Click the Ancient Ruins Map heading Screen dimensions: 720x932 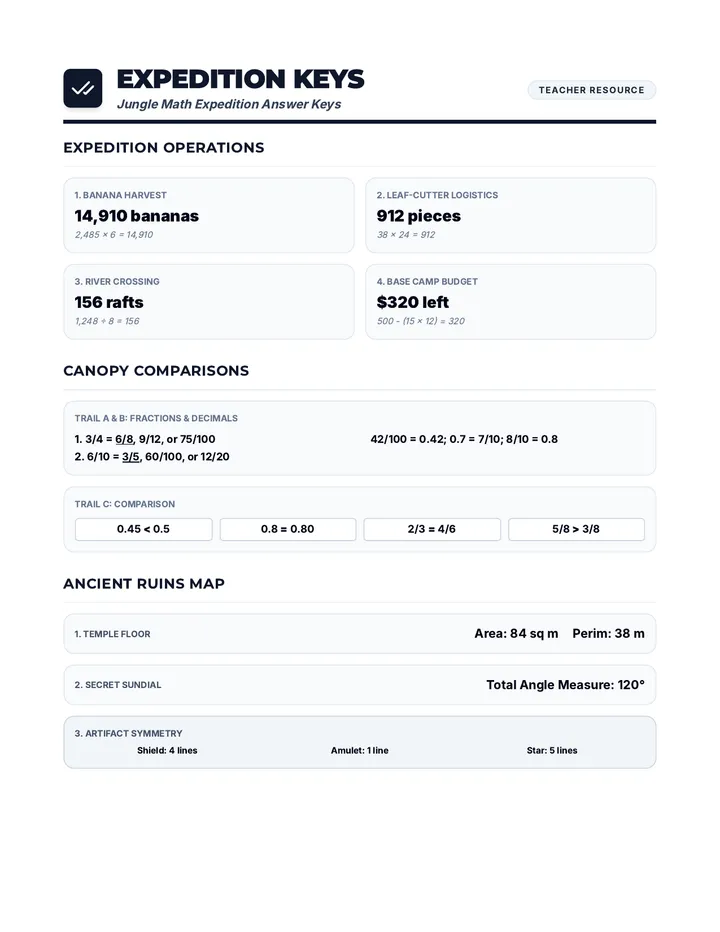[x=144, y=584]
